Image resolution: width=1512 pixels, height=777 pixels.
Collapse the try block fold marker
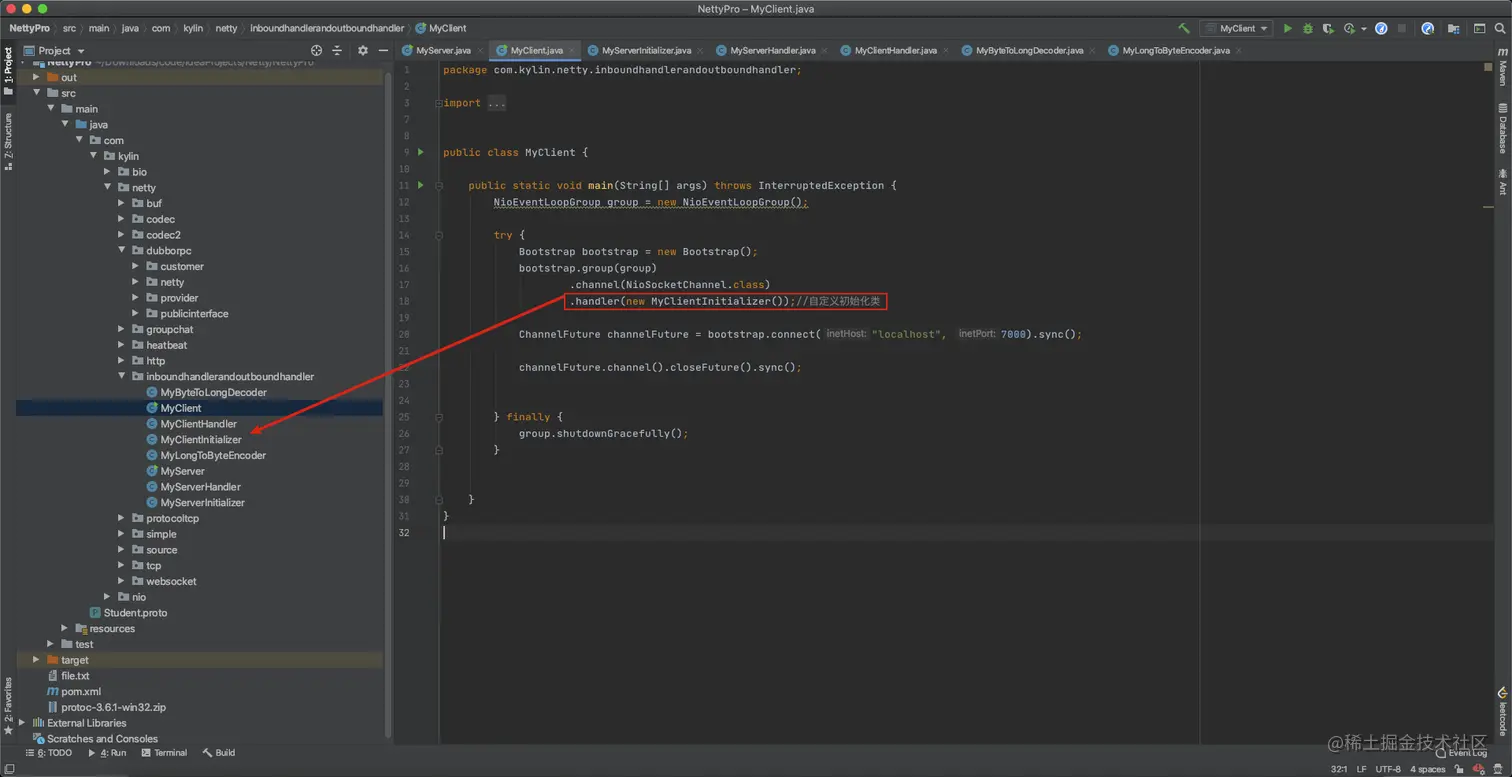click(x=438, y=235)
